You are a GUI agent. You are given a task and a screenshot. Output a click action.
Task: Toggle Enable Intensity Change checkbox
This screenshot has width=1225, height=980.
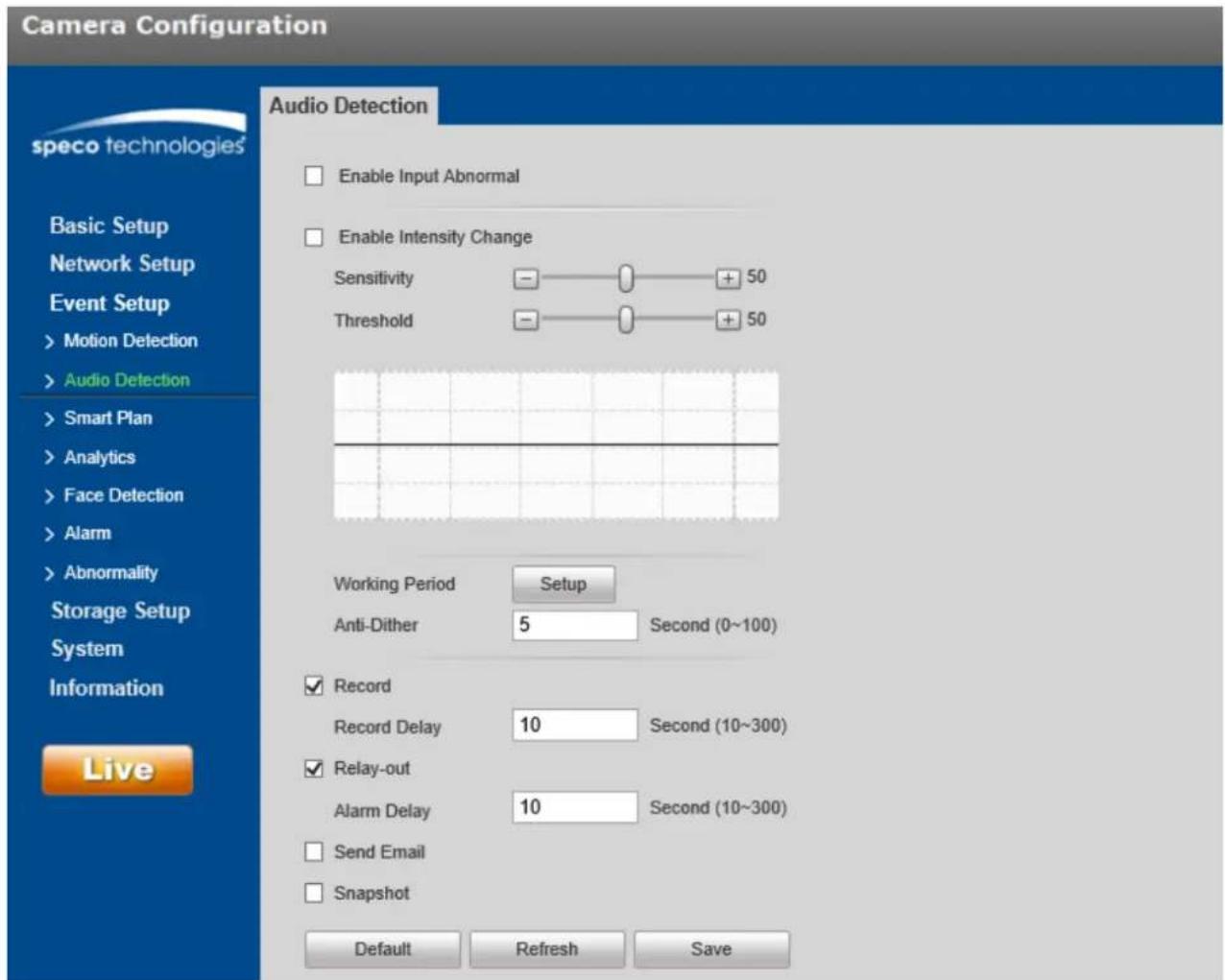click(x=314, y=237)
